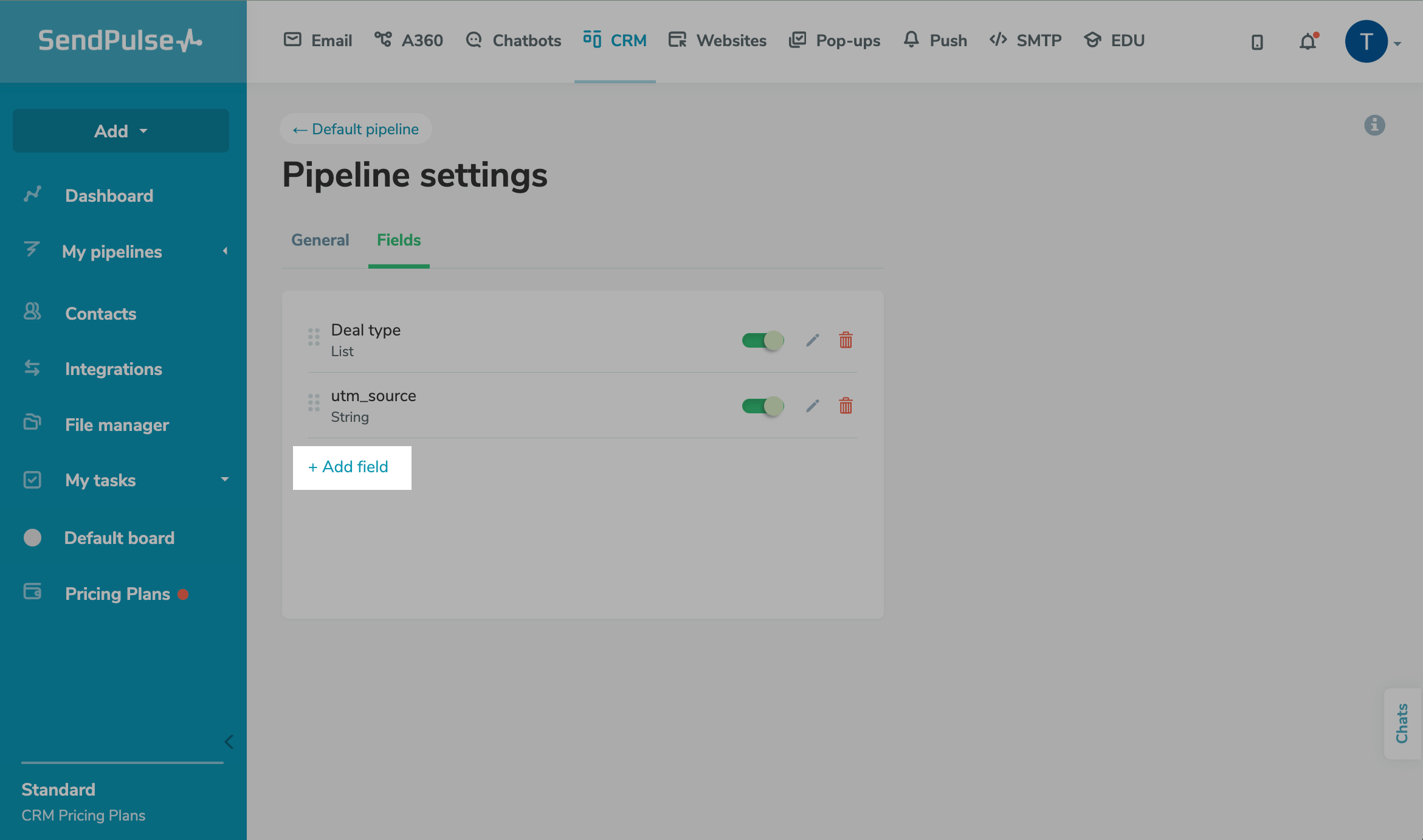Disable the Deal type field toggle
Viewport: 1423px width, 840px height.
coord(763,340)
